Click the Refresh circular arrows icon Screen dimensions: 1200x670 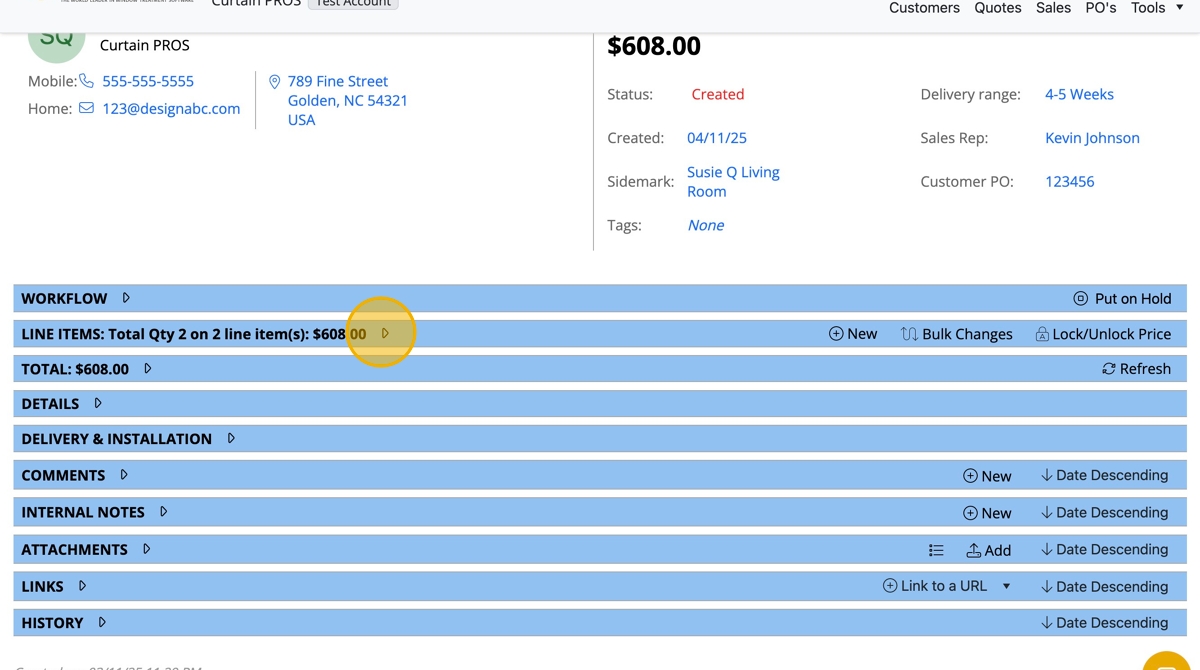click(1109, 369)
